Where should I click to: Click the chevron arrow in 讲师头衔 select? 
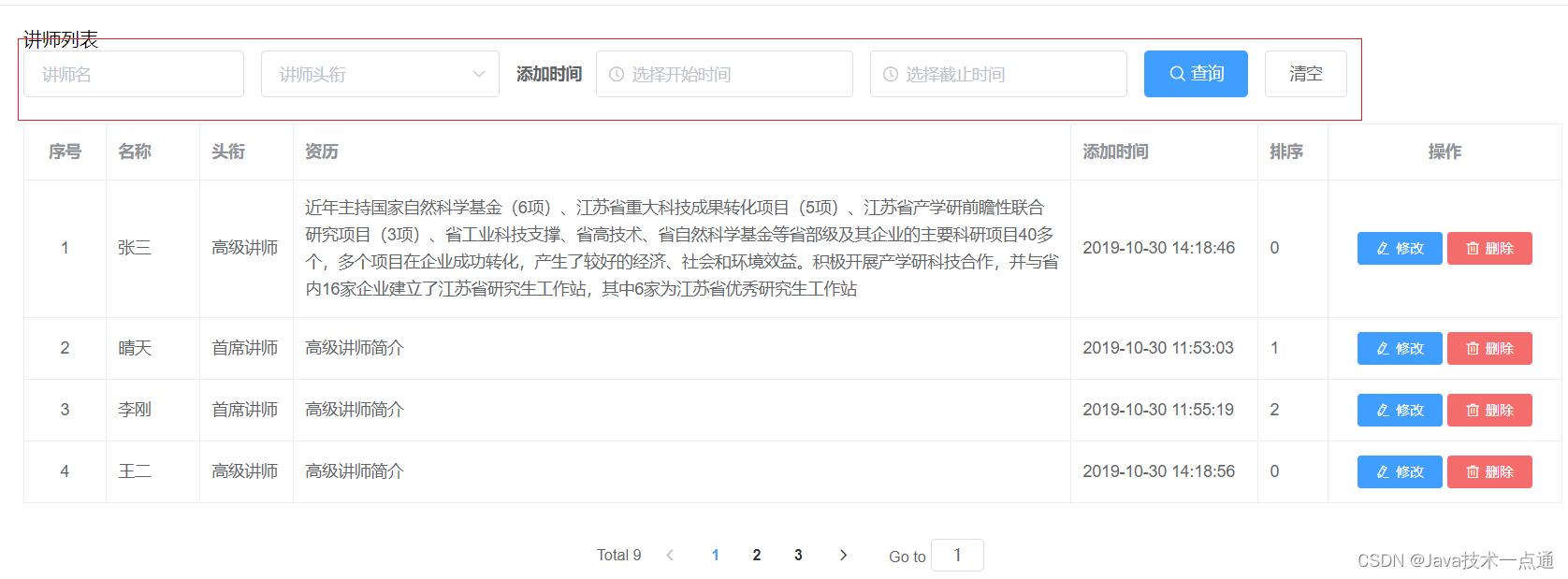[x=479, y=74]
